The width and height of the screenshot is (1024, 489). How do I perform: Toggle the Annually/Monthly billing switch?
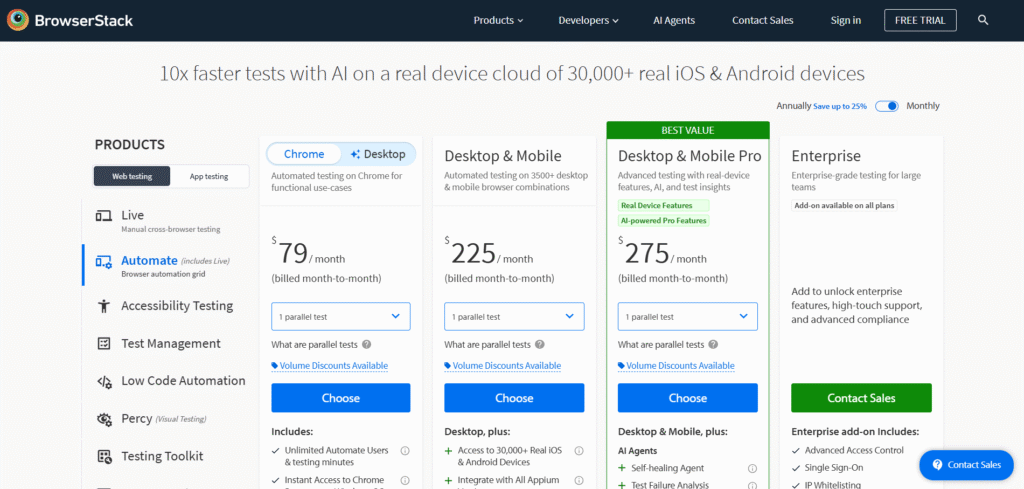[x=887, y=106]
